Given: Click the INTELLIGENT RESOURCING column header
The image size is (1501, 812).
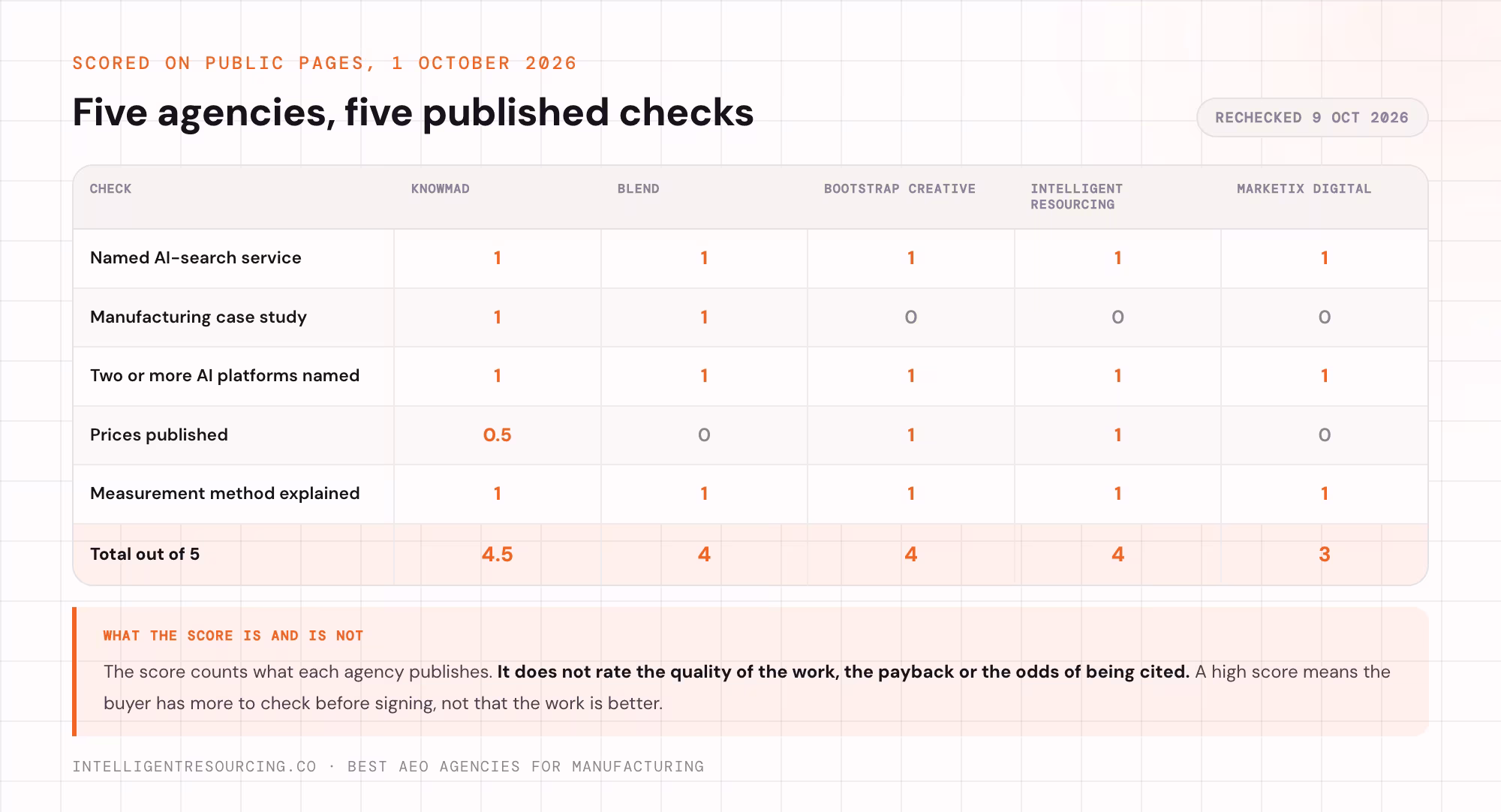Looking at the screenshot, I should pyautogui.click(x=1077, y=197).
